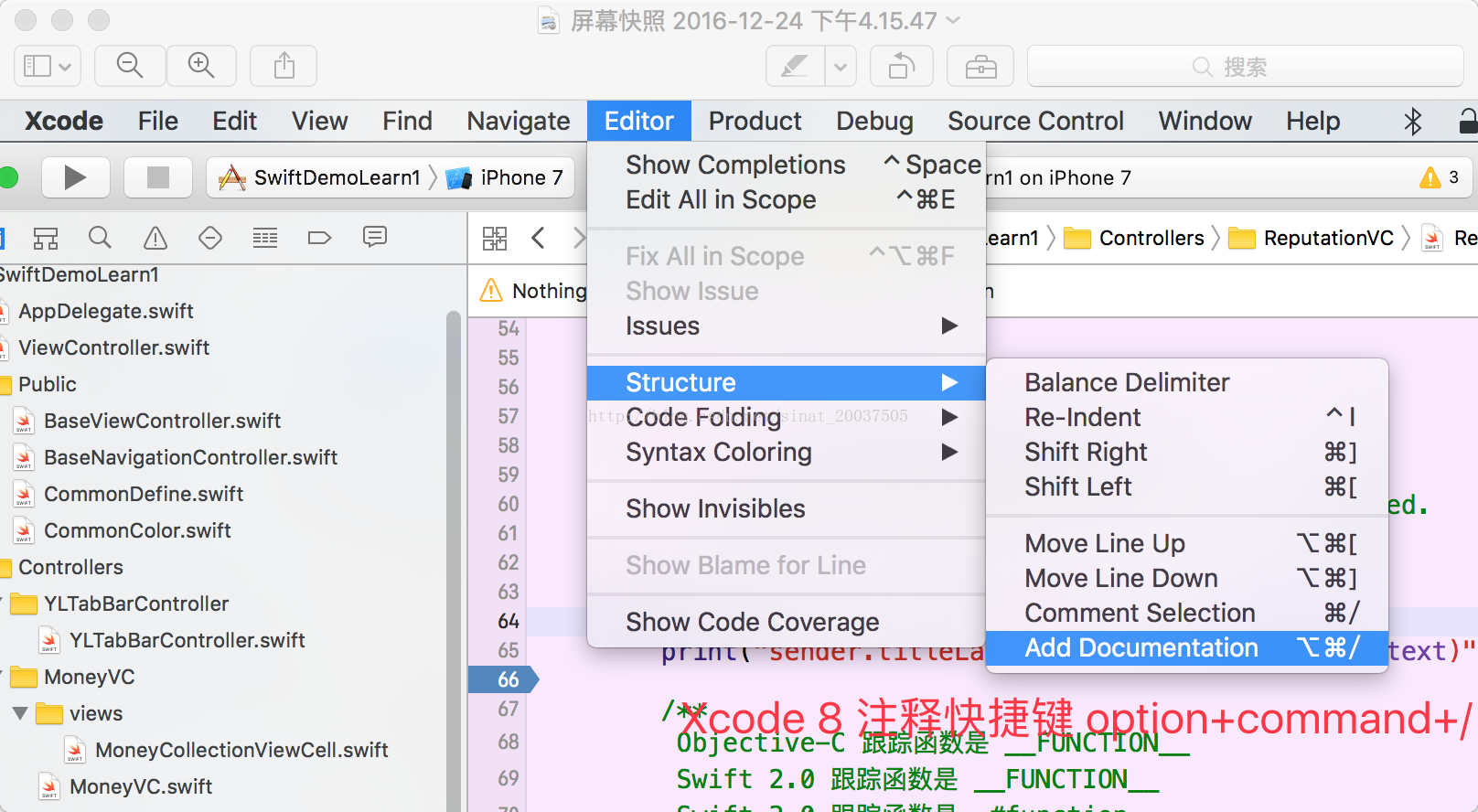
Task: Choose Edit All in Scope
Action: pyautogui.click(x=787, y=199)
